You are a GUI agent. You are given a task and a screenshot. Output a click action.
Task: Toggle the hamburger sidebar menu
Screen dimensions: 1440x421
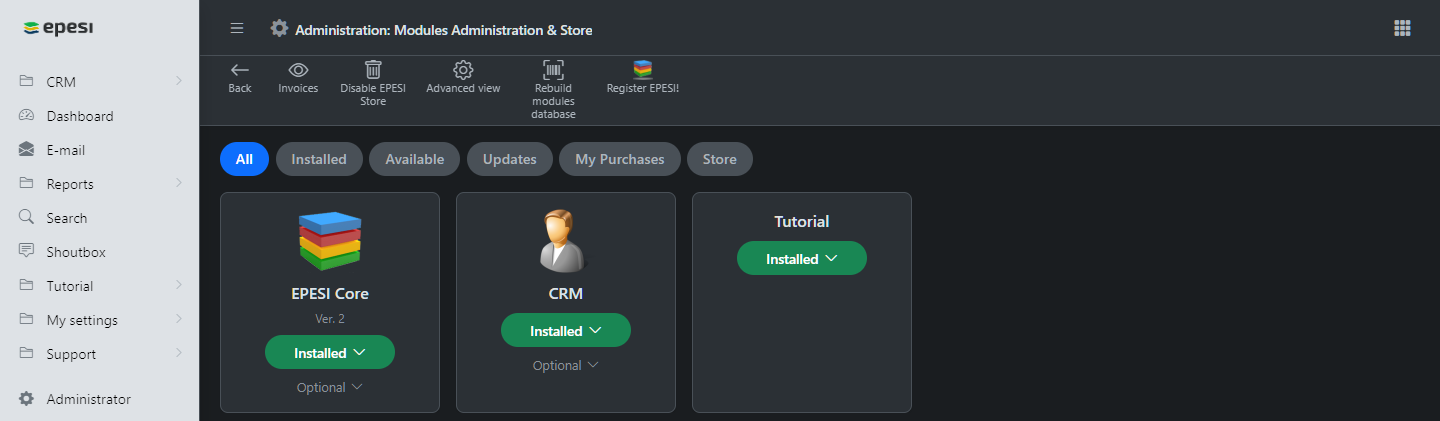tap(237, 28)
